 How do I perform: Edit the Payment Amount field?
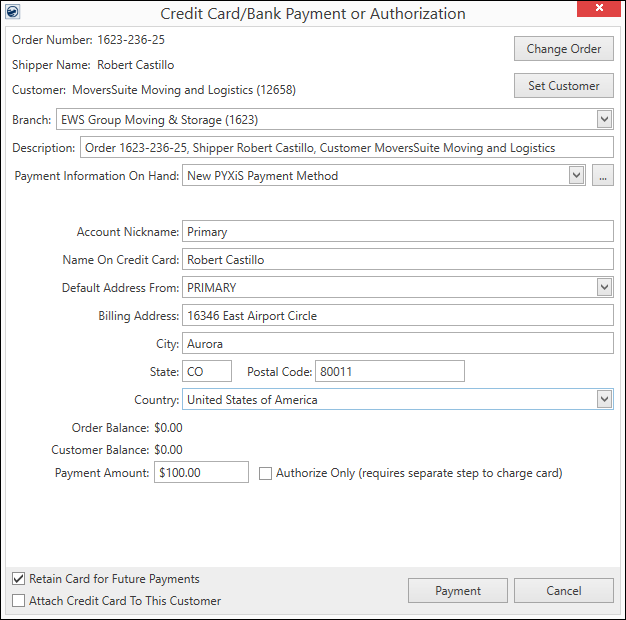point(201,473)
